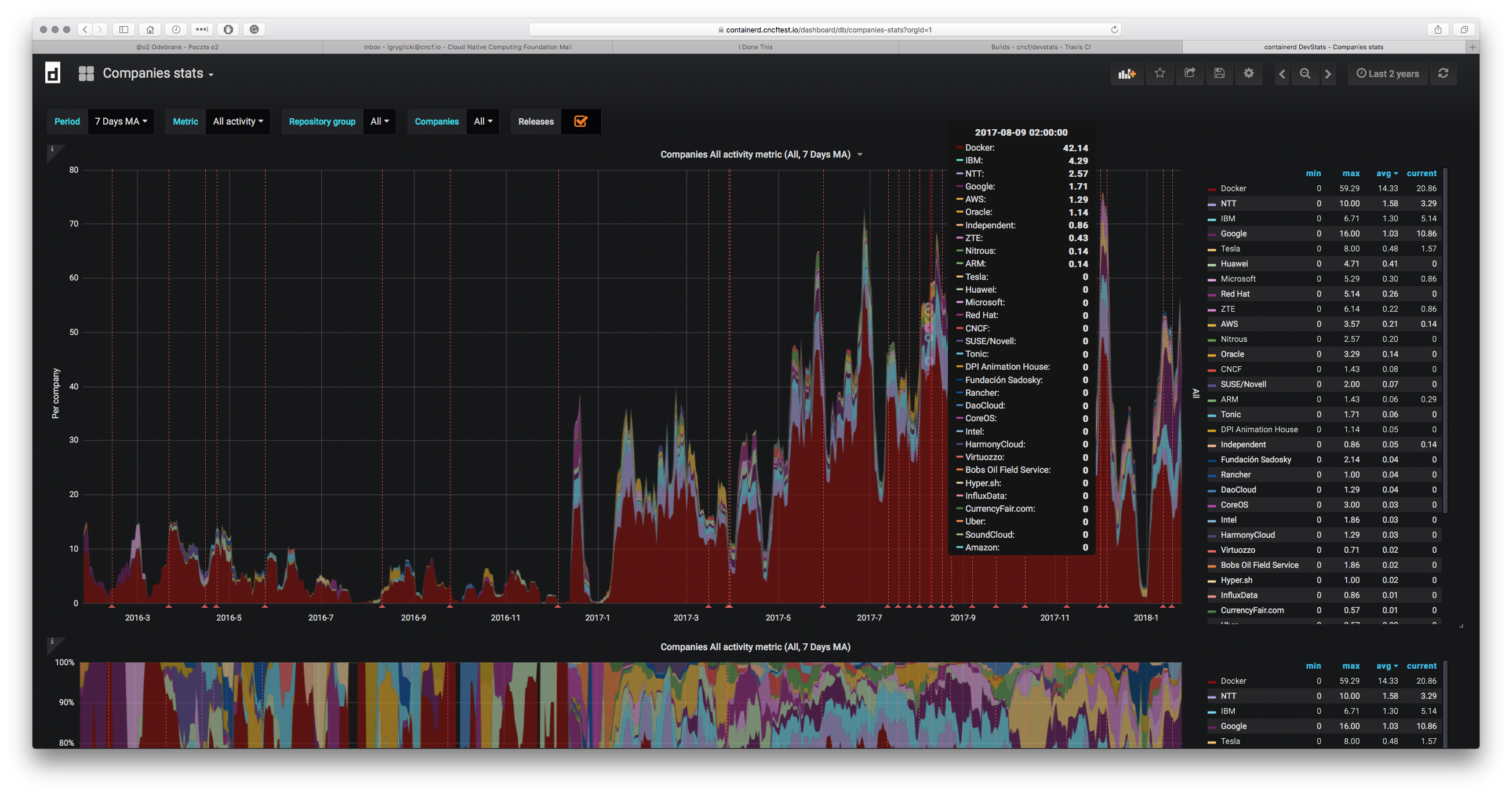
Task: Open the Metric dropdown showing All activity
Action: click(237, 122)
